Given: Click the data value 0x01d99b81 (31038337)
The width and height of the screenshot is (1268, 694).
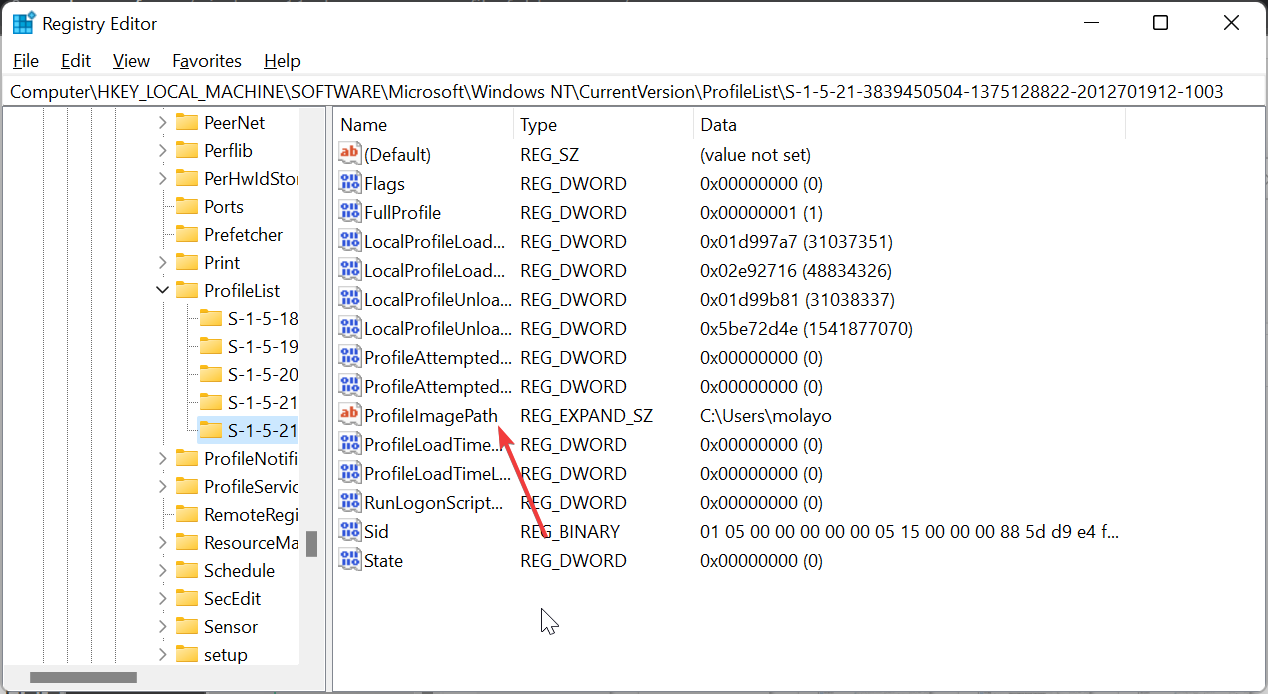Looking at the screenshot, I should tap(797, 299).
